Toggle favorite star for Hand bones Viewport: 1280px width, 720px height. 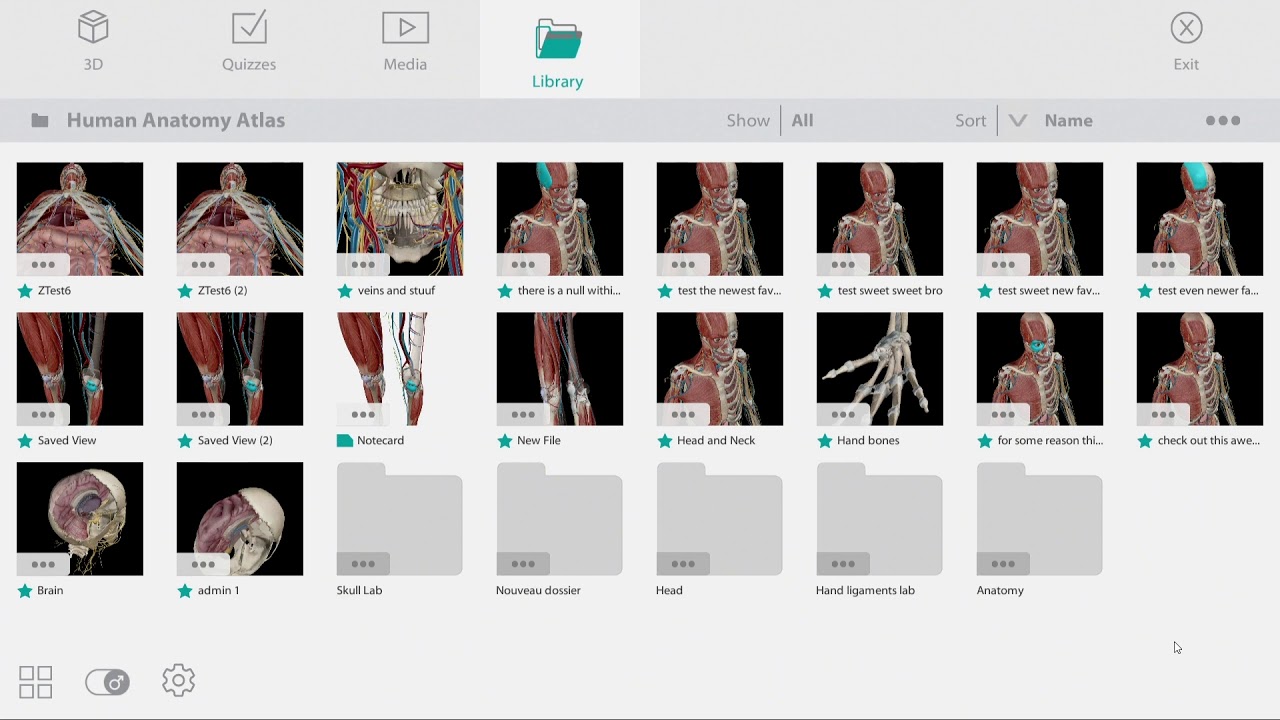pyautogui.click(x=825, y=441)
